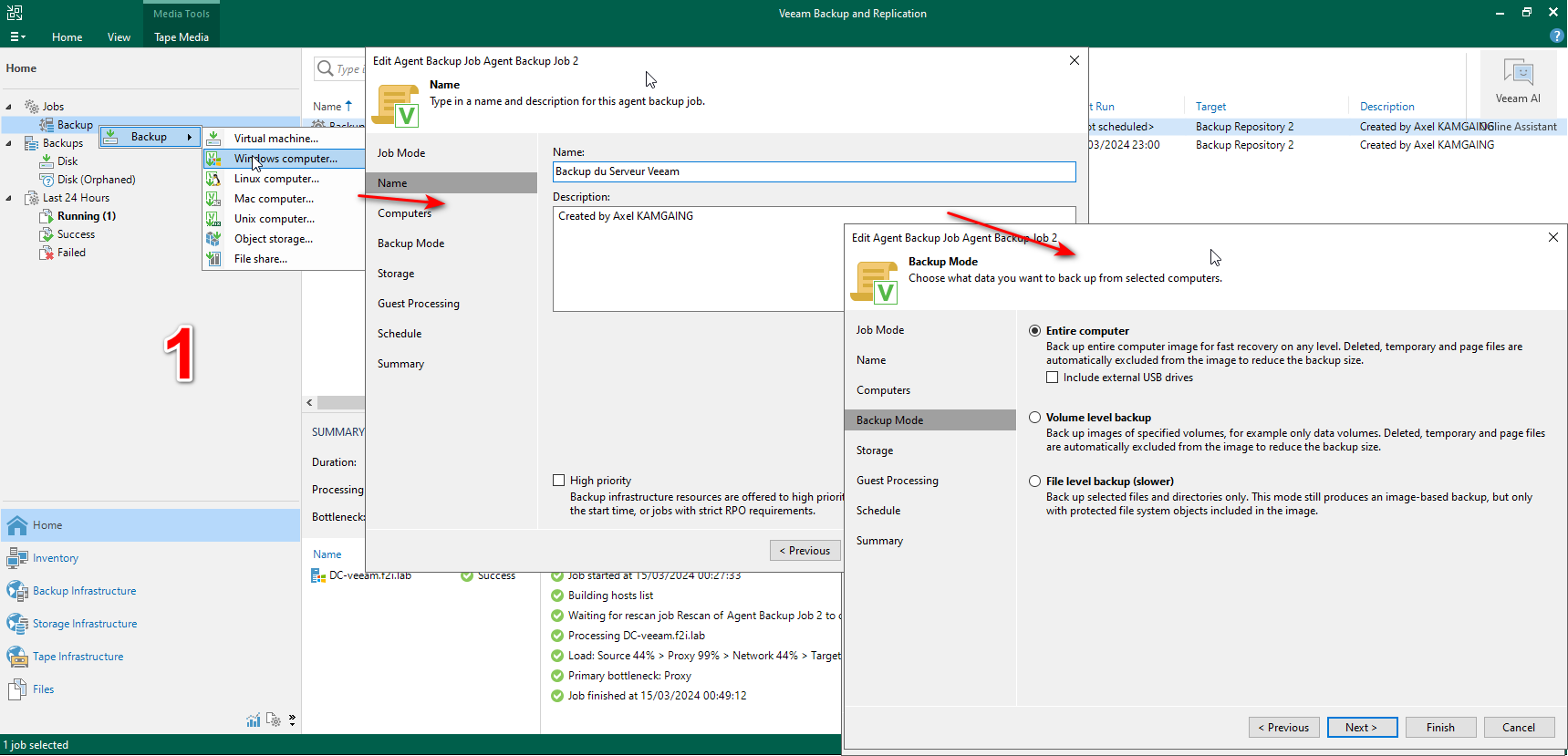Open the Home ribbon tab
Screen dimensions: 1568x756
[67, 37]
